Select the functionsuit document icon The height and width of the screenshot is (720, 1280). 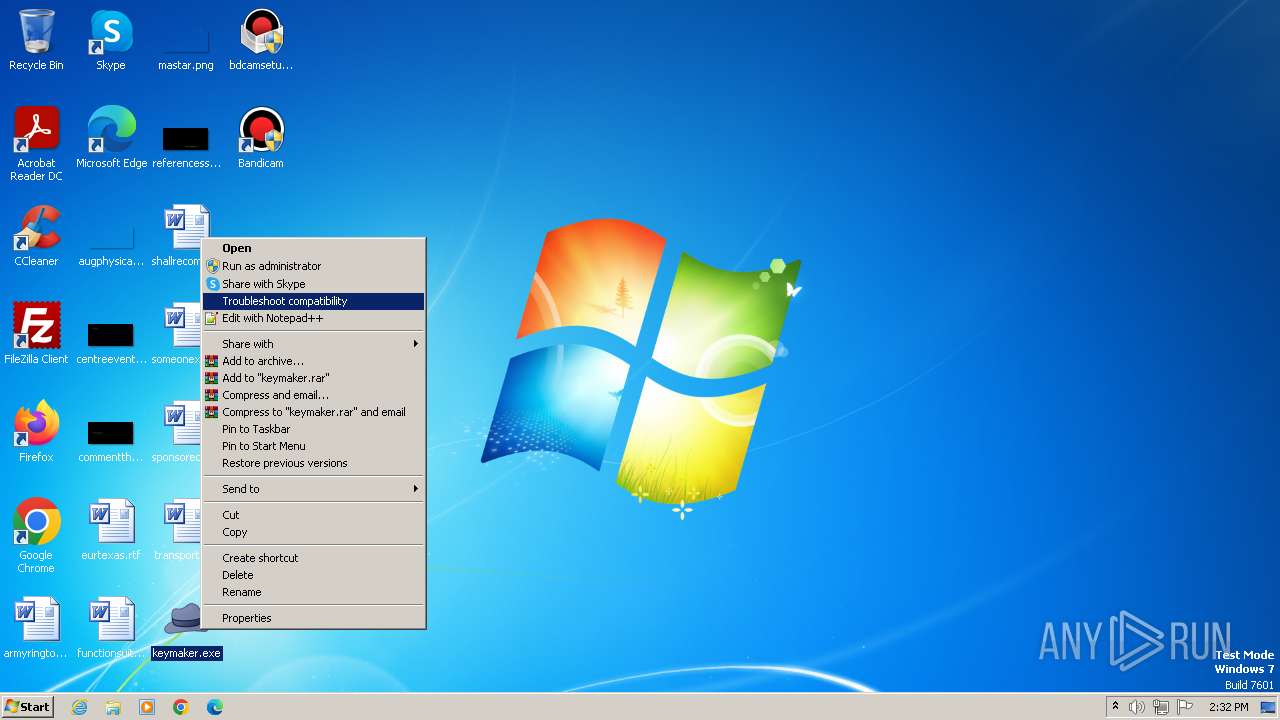[111, 628]
